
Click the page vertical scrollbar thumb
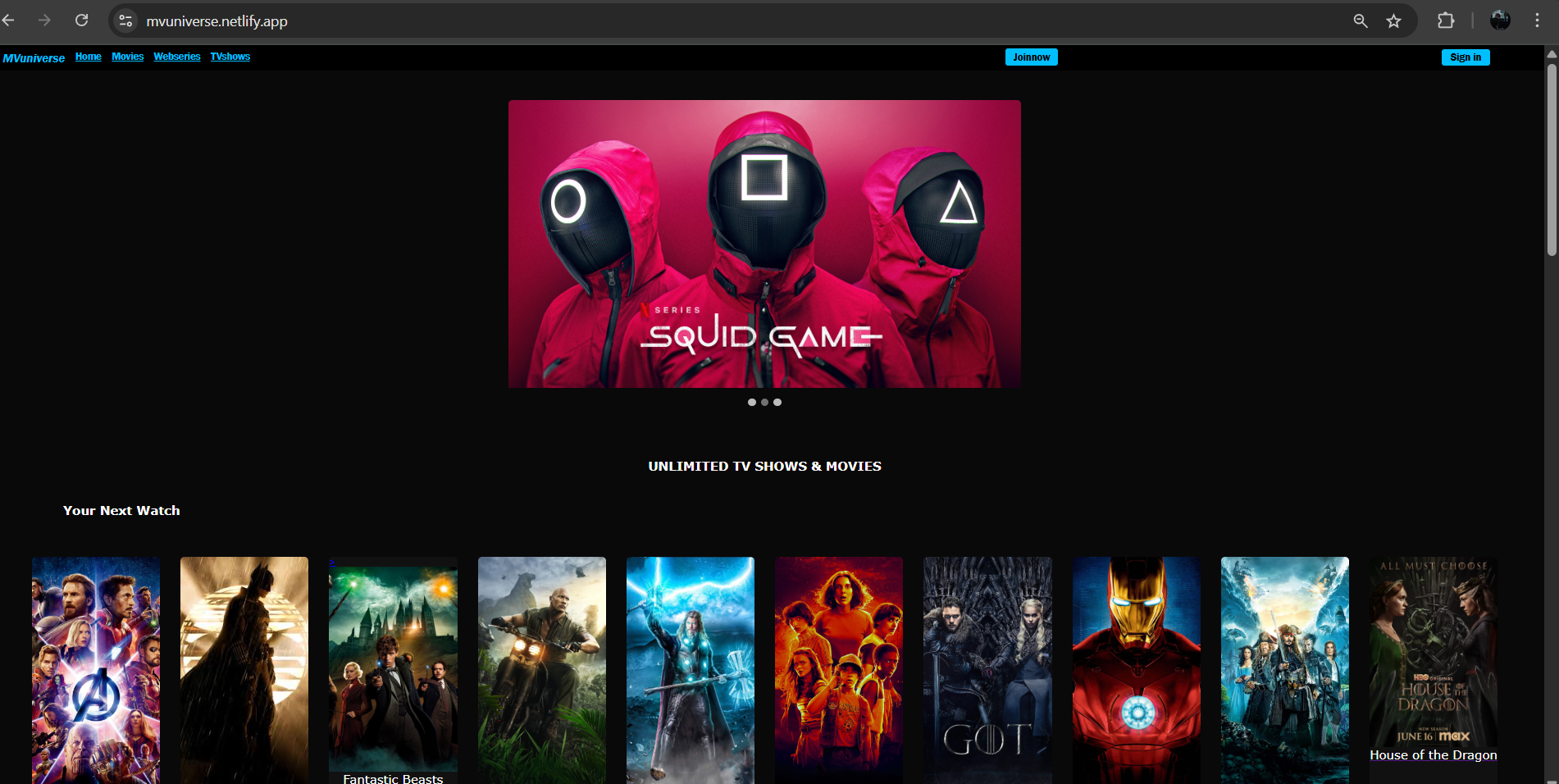(1552, 160)
